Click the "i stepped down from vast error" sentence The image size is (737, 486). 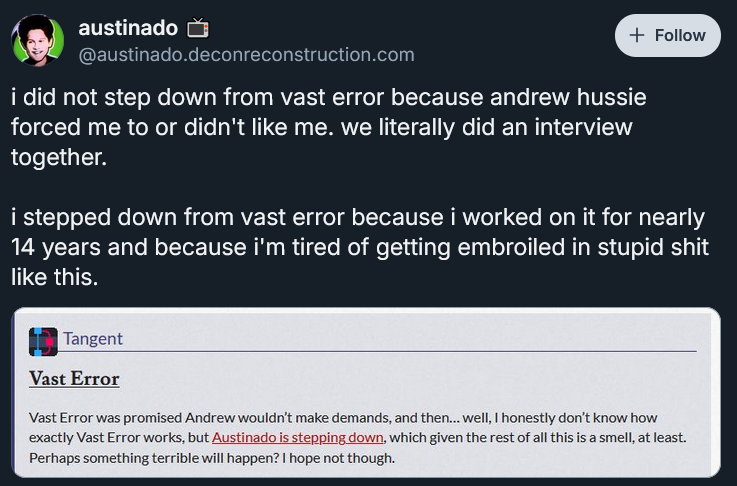[x=360, y=247]
